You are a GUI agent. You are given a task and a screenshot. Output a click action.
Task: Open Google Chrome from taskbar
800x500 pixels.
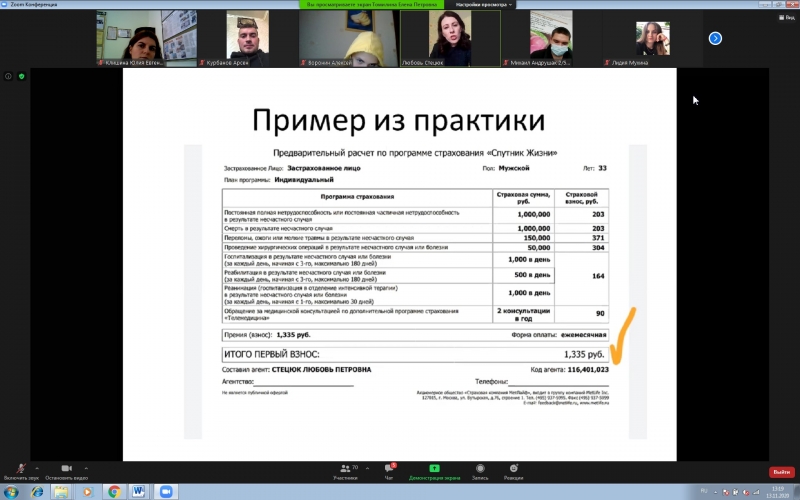[x=114, y=492]
